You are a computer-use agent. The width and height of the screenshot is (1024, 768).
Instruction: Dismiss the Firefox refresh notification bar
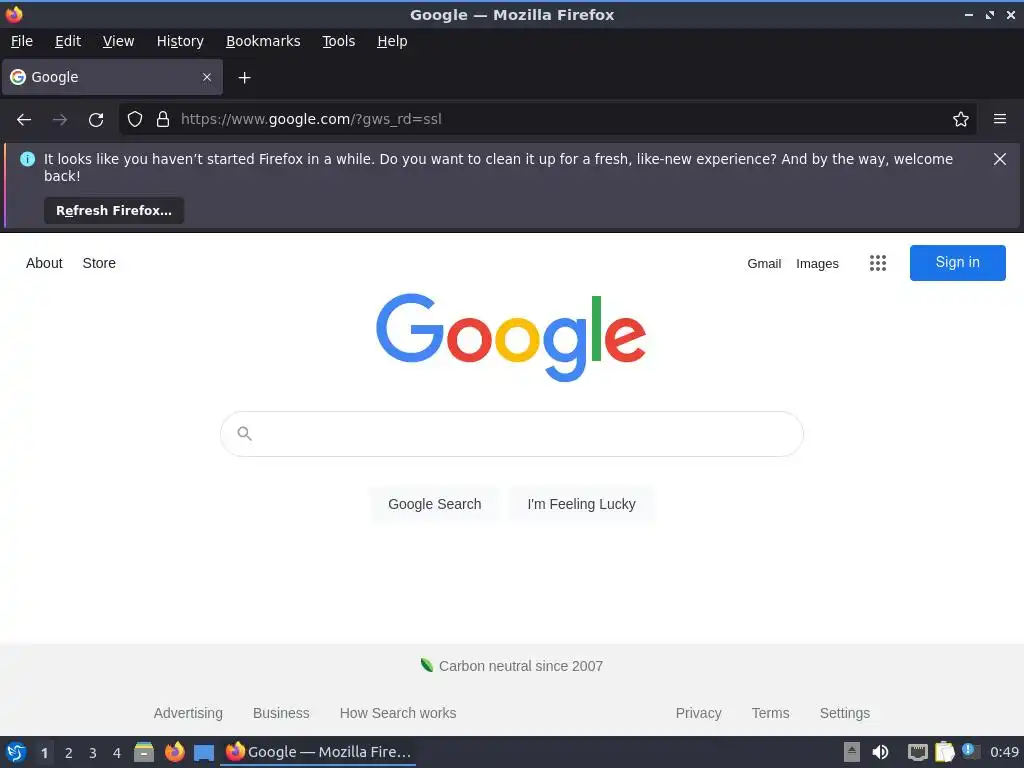tap(999, 159)
